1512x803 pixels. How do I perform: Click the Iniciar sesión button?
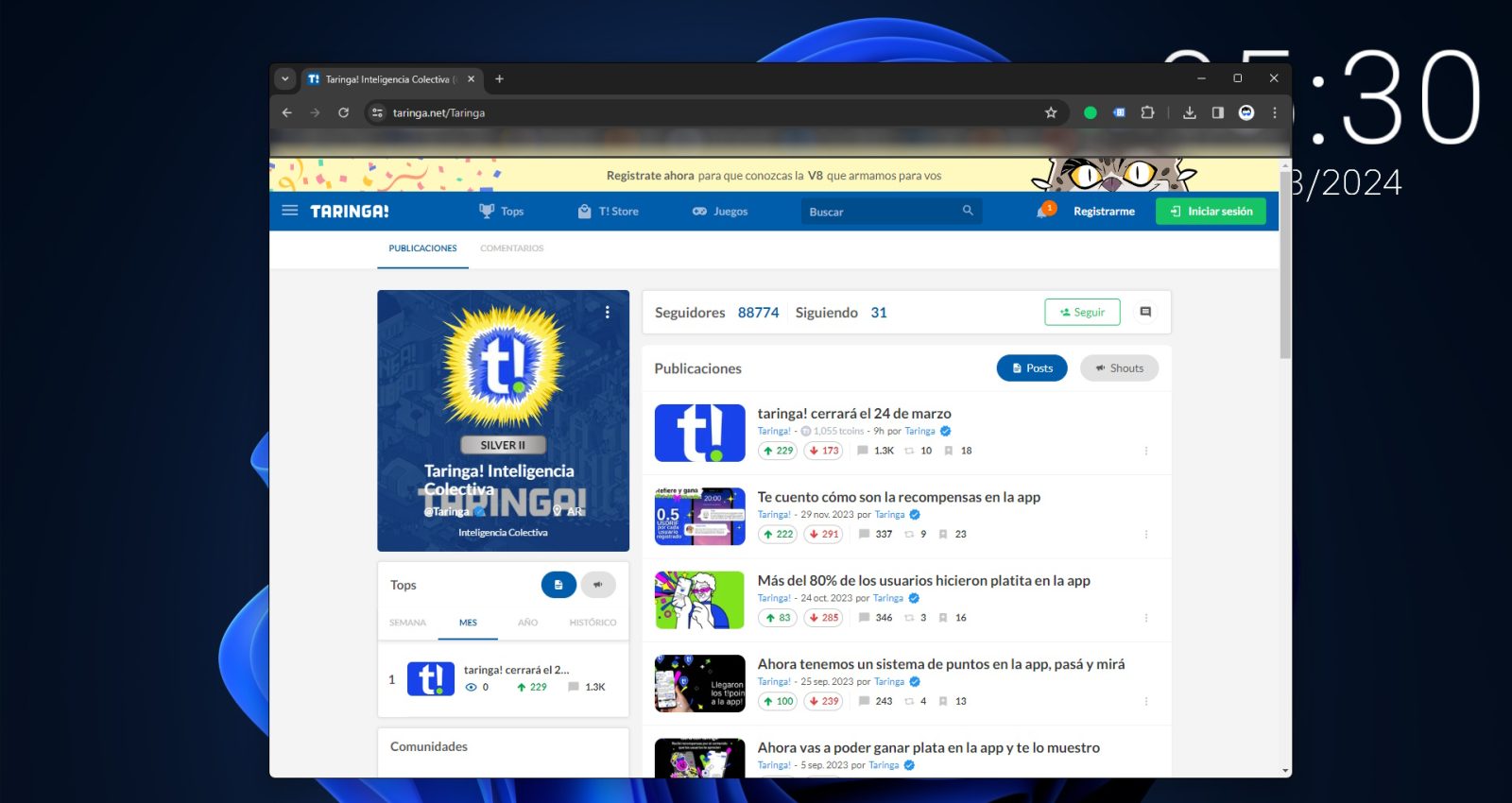(x=1211, y=211)
